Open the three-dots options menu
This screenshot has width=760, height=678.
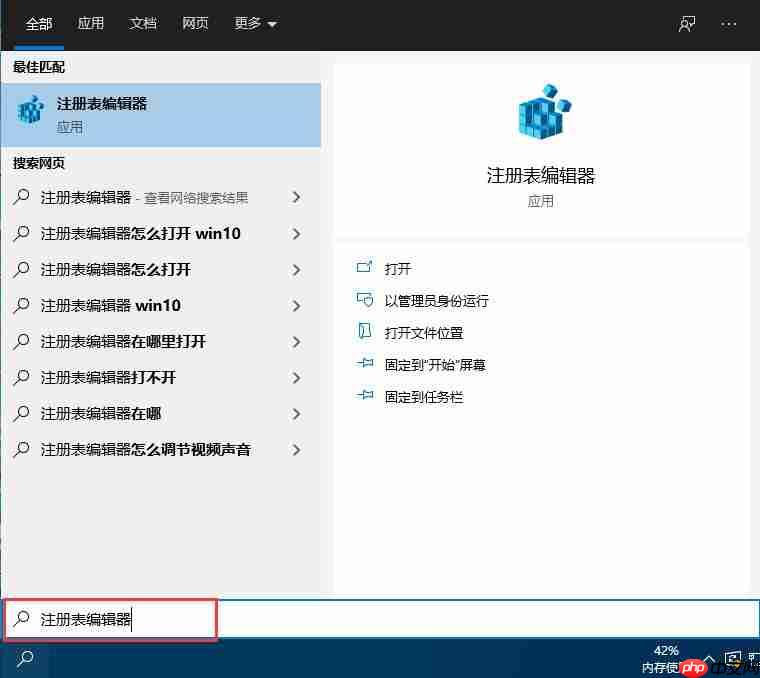[728, 24]
